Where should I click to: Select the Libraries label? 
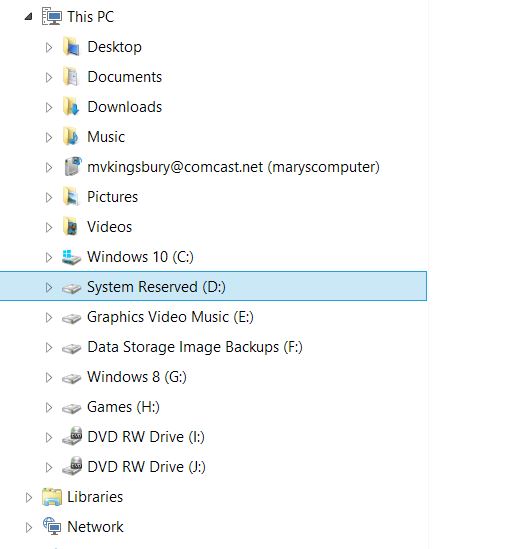point(95,497)
